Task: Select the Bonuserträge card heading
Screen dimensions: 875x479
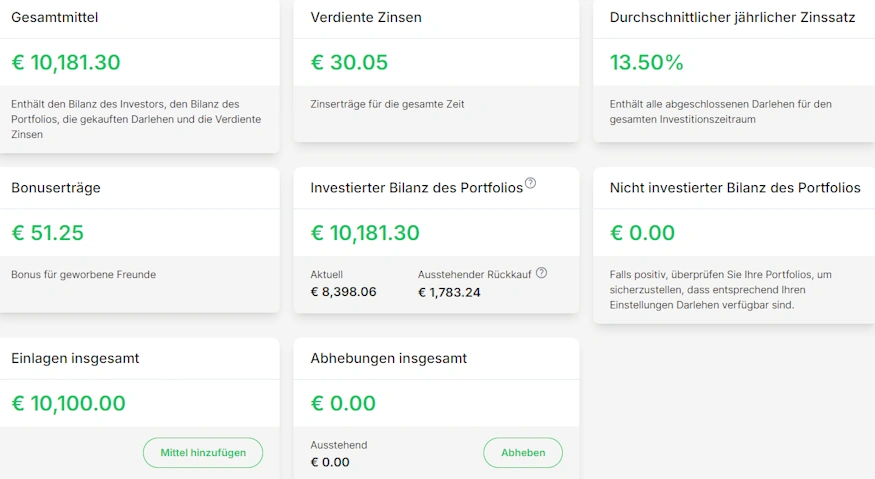Action: pyautogui.click(x=56, y=188)
